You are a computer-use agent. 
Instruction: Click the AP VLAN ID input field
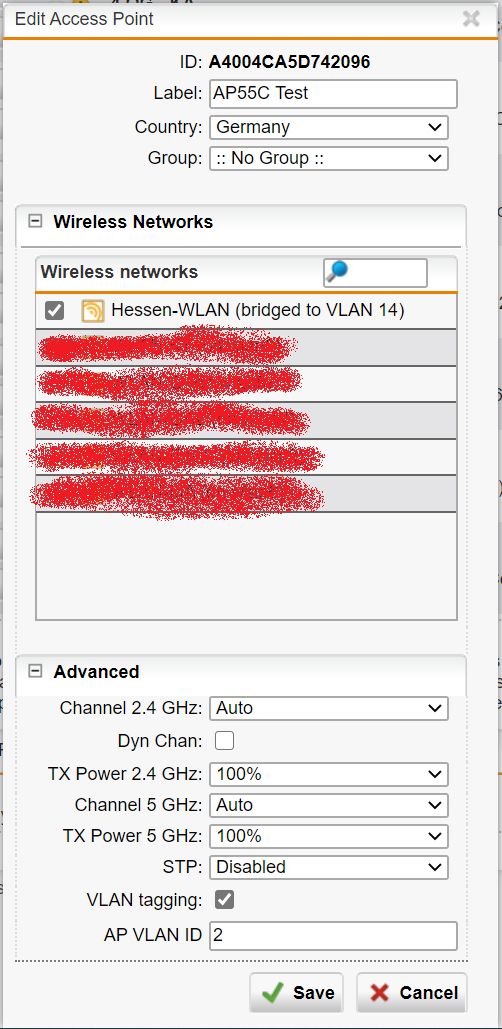[333, 936]
